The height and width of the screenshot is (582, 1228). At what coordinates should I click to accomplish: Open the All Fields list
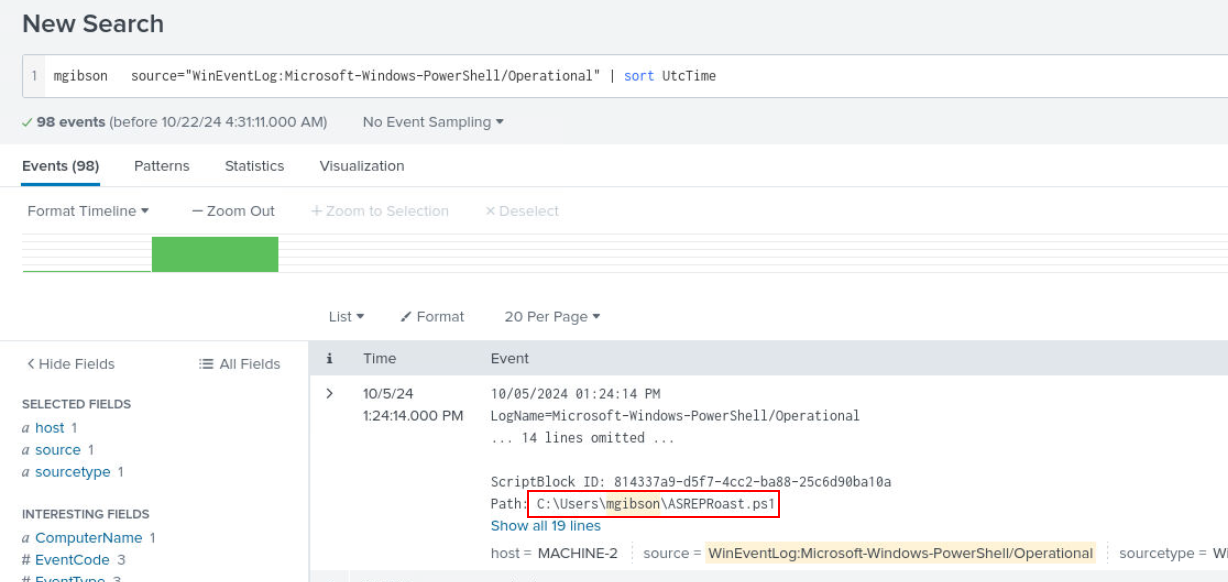click(240, 364)
